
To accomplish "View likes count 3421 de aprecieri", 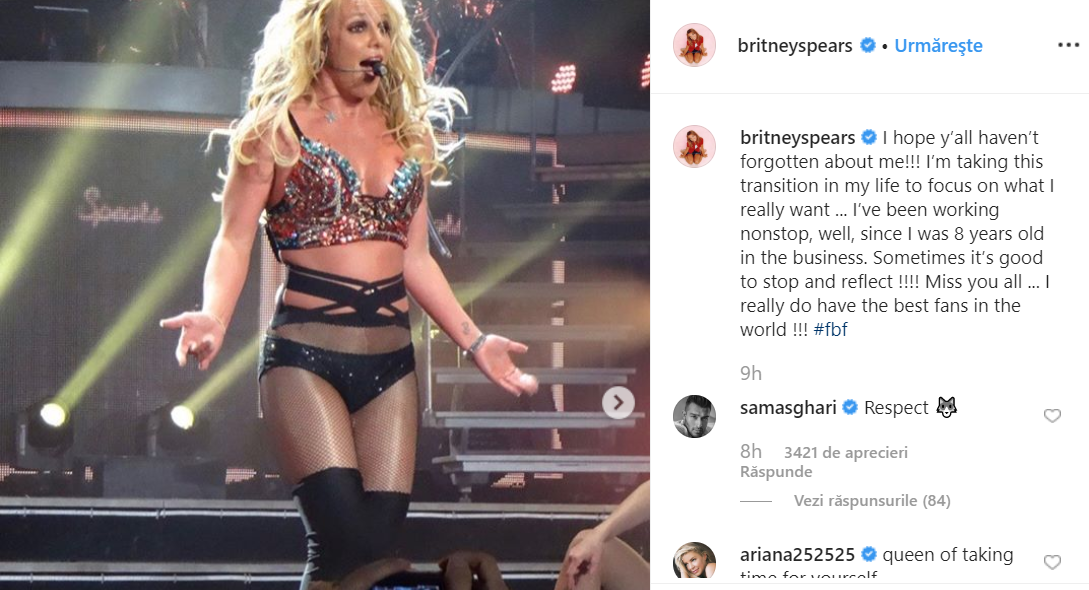I will 846,453.
